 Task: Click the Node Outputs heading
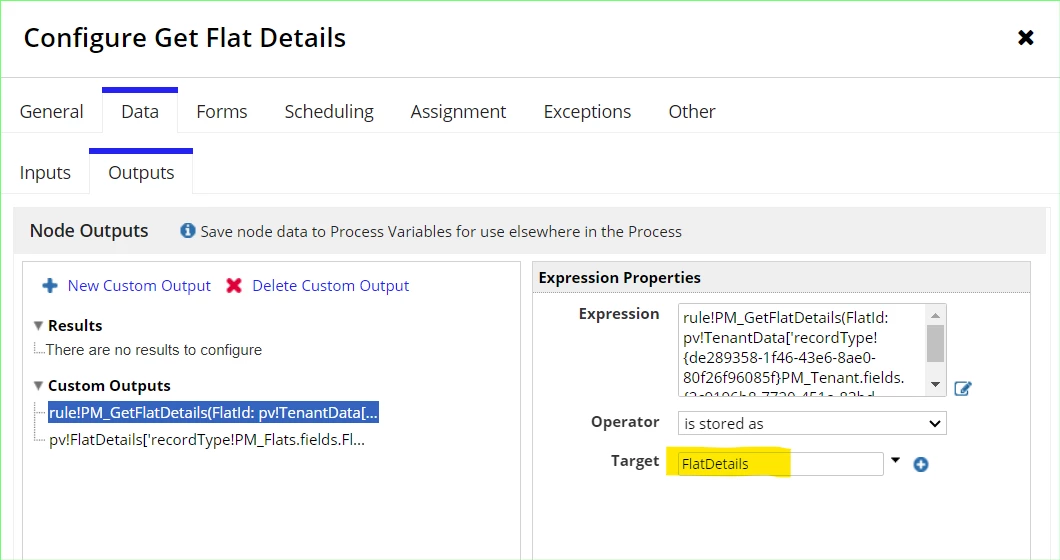pyautogui.click(x=89, y=231)
